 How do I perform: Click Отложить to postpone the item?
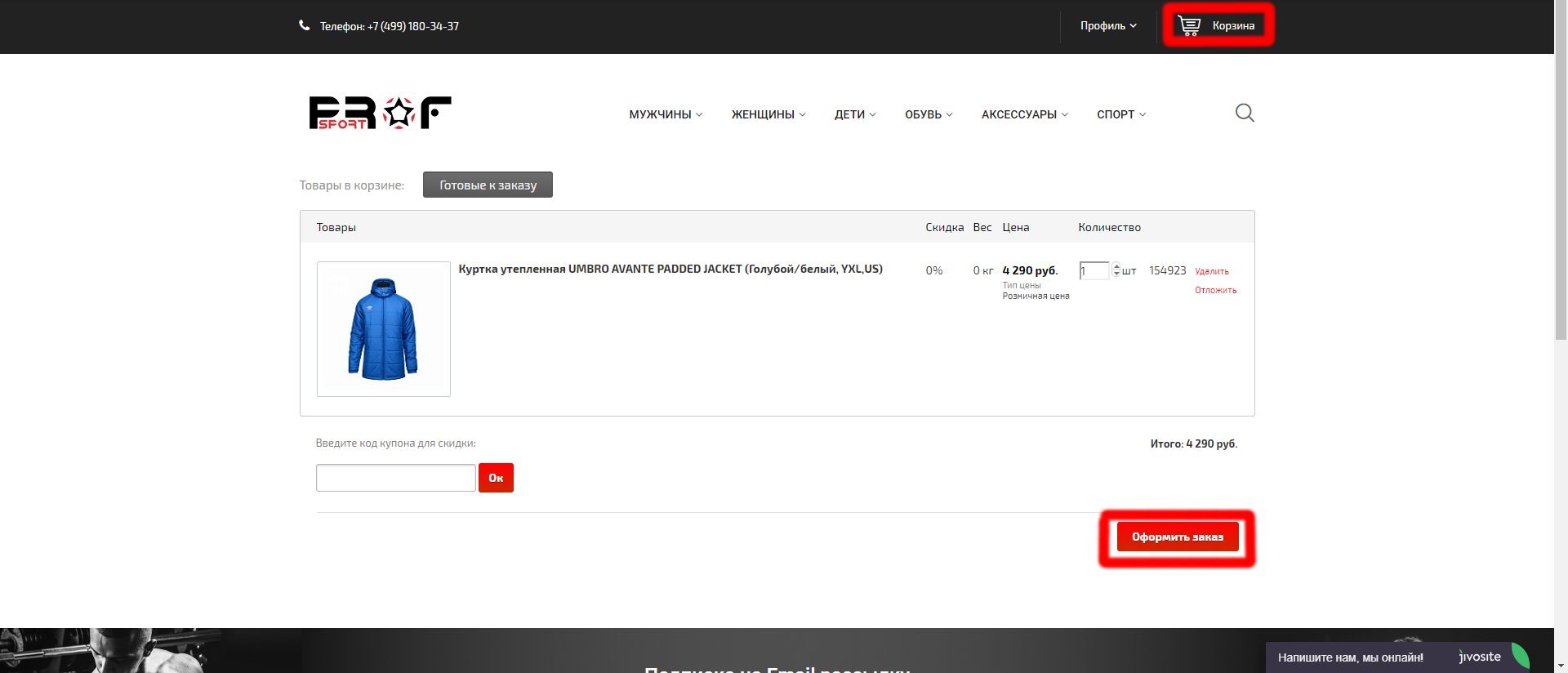1216,290
